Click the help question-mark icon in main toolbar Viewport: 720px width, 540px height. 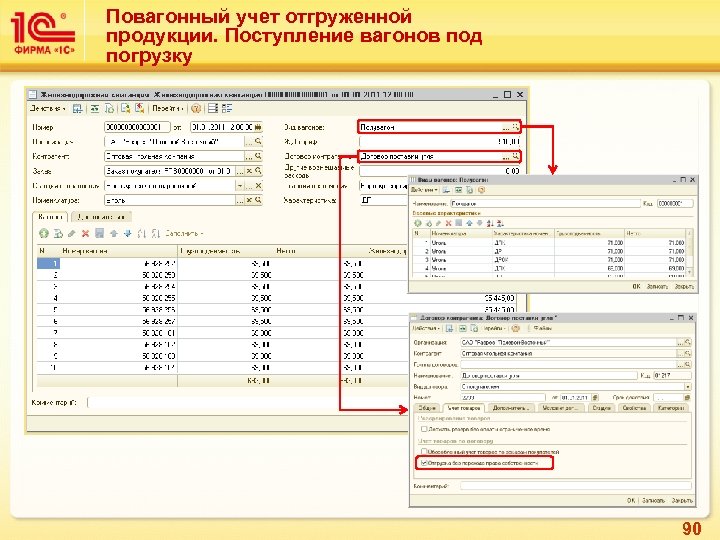196,109
